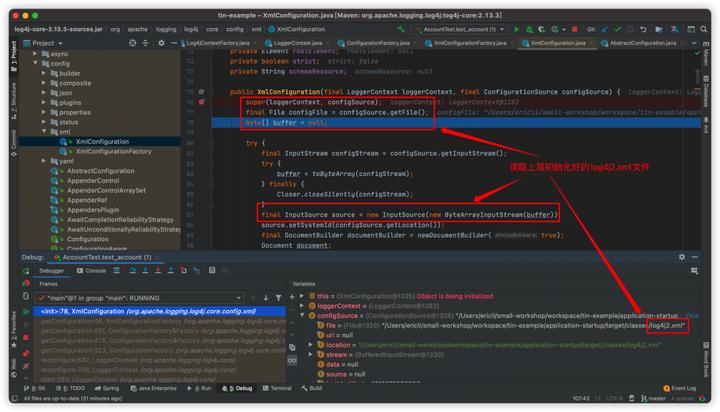Screen dimensions: 720x412
Task: Click the Git update project arrow icon
Action: [x=605, y=29]
